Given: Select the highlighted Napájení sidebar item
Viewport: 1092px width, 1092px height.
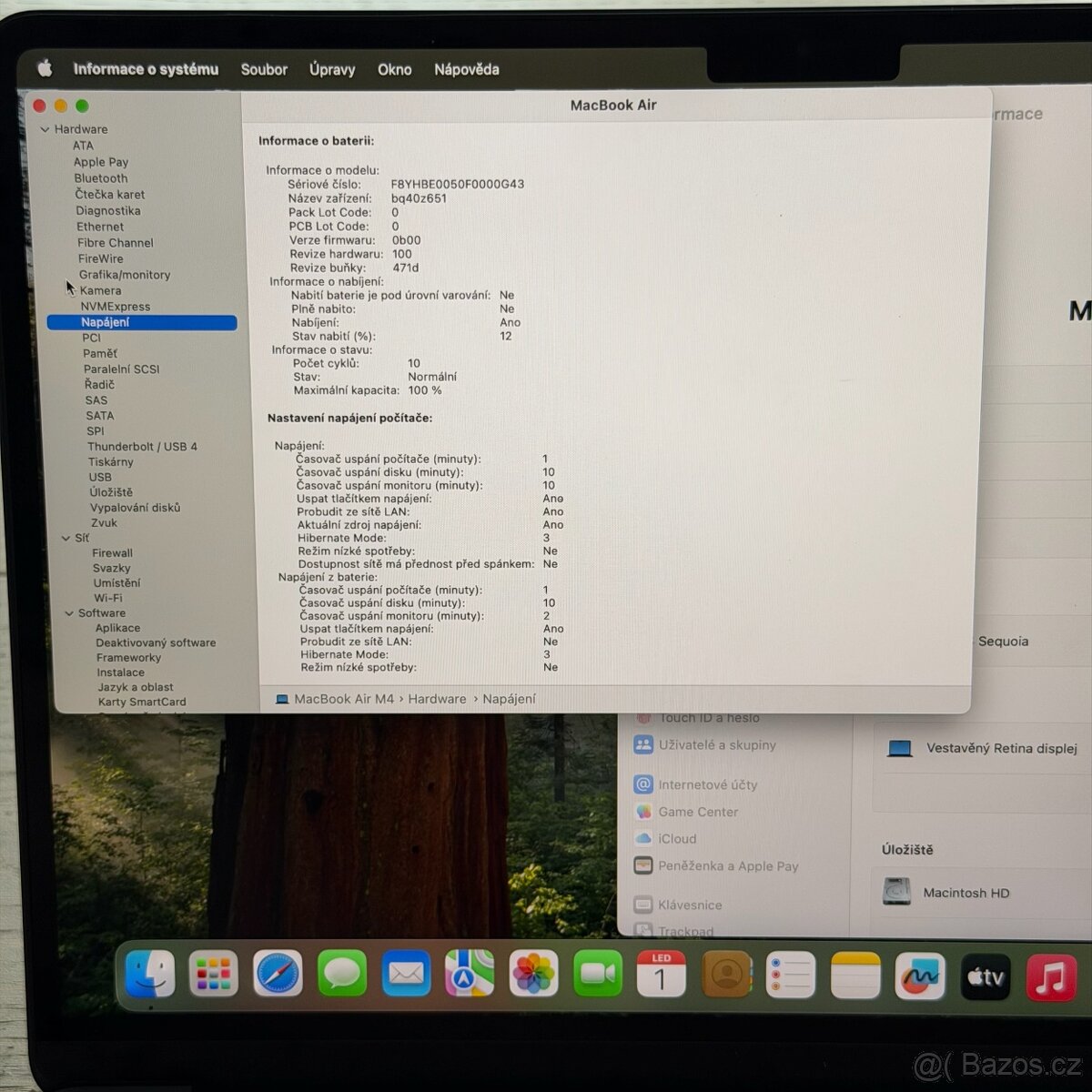Looking at the screenshot, I should pyautogui.click(x=142, y=322).
